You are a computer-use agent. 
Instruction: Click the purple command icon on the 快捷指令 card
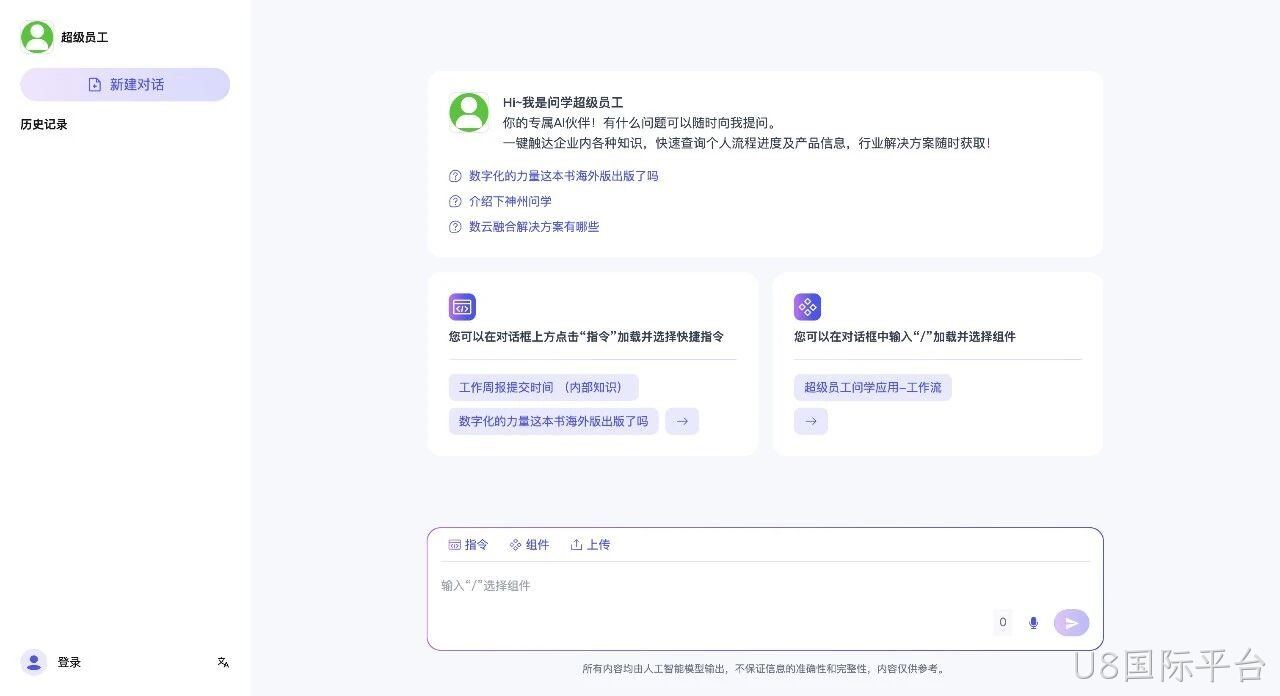pyautogui.click(x=462, y=307)
